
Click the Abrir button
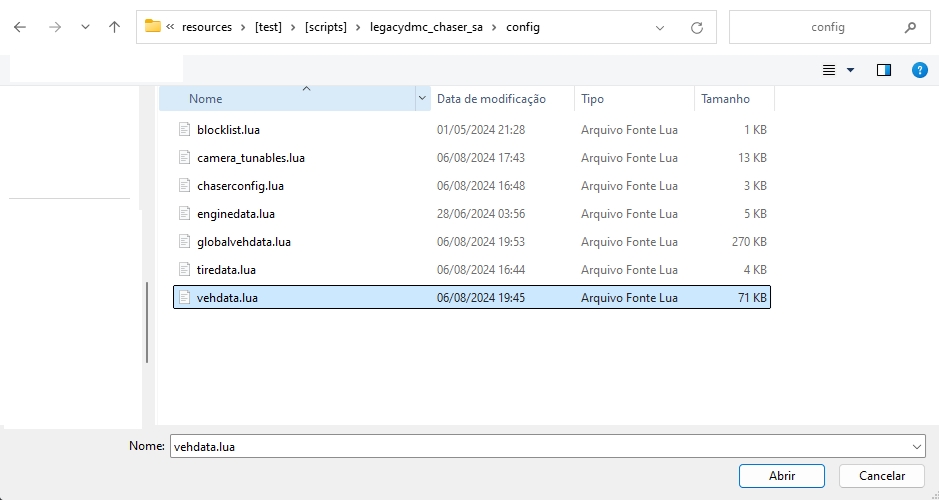point(781,476)
